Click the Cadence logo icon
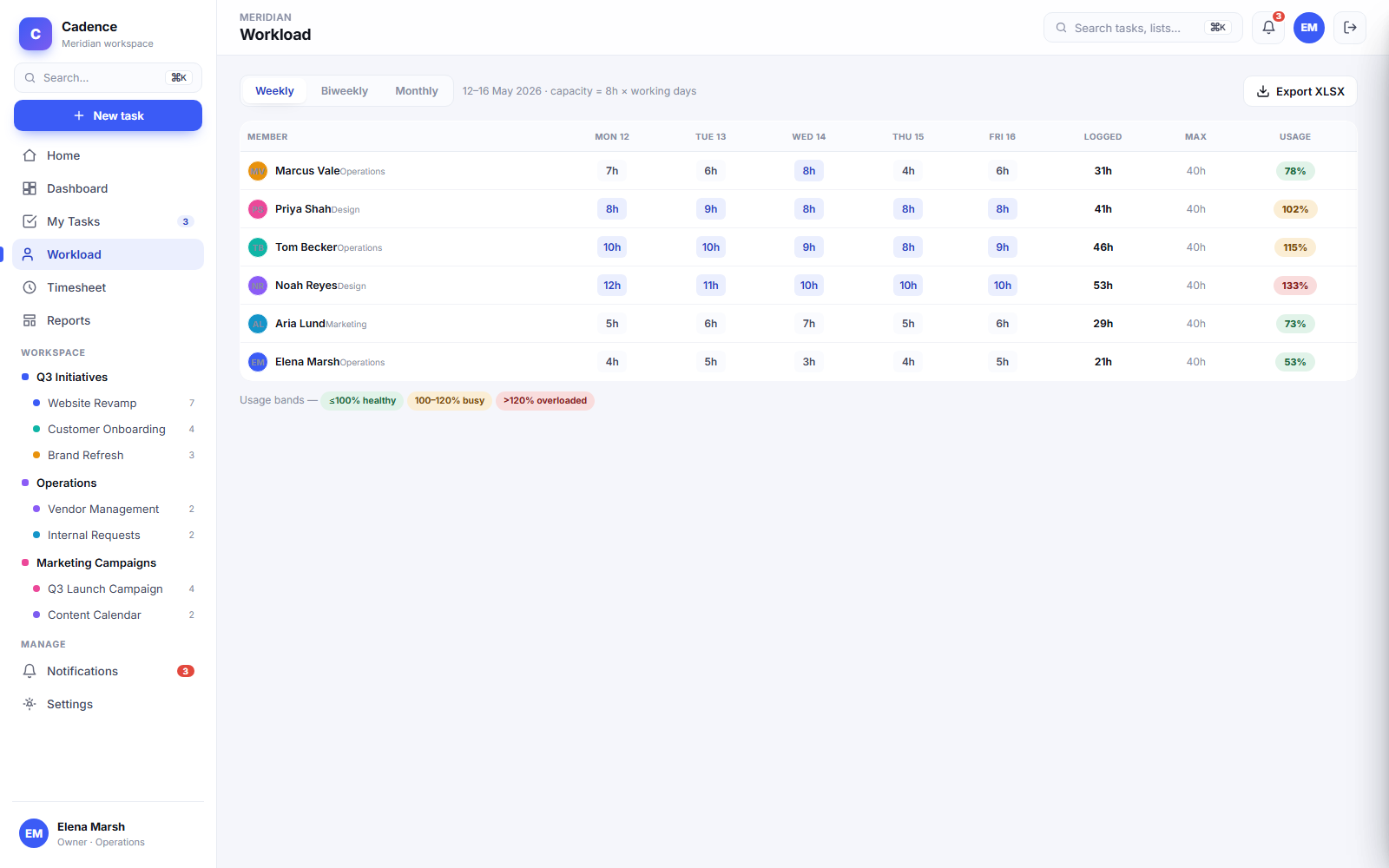This screenshot has width=1389, height=868. pyautogui.click(x=36, y=34)
